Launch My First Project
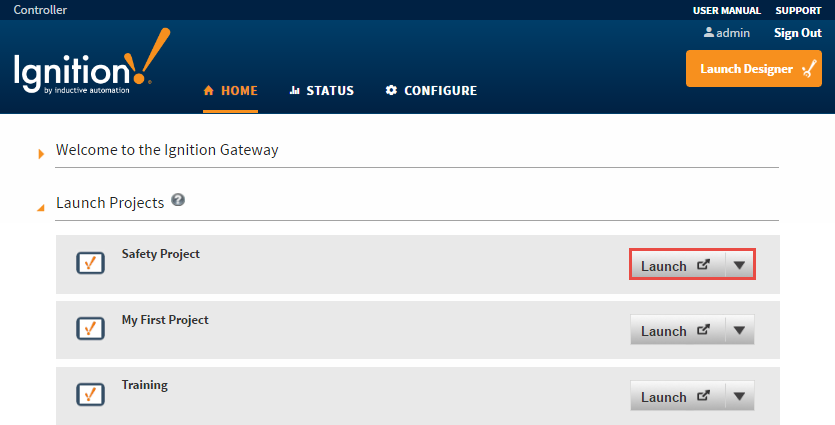Screen dimensions: 835x425 coord(676,330)
